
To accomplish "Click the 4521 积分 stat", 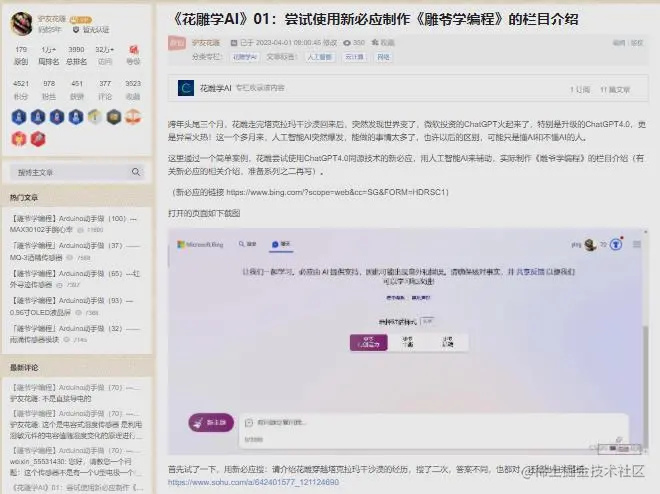I will point(21,90).
